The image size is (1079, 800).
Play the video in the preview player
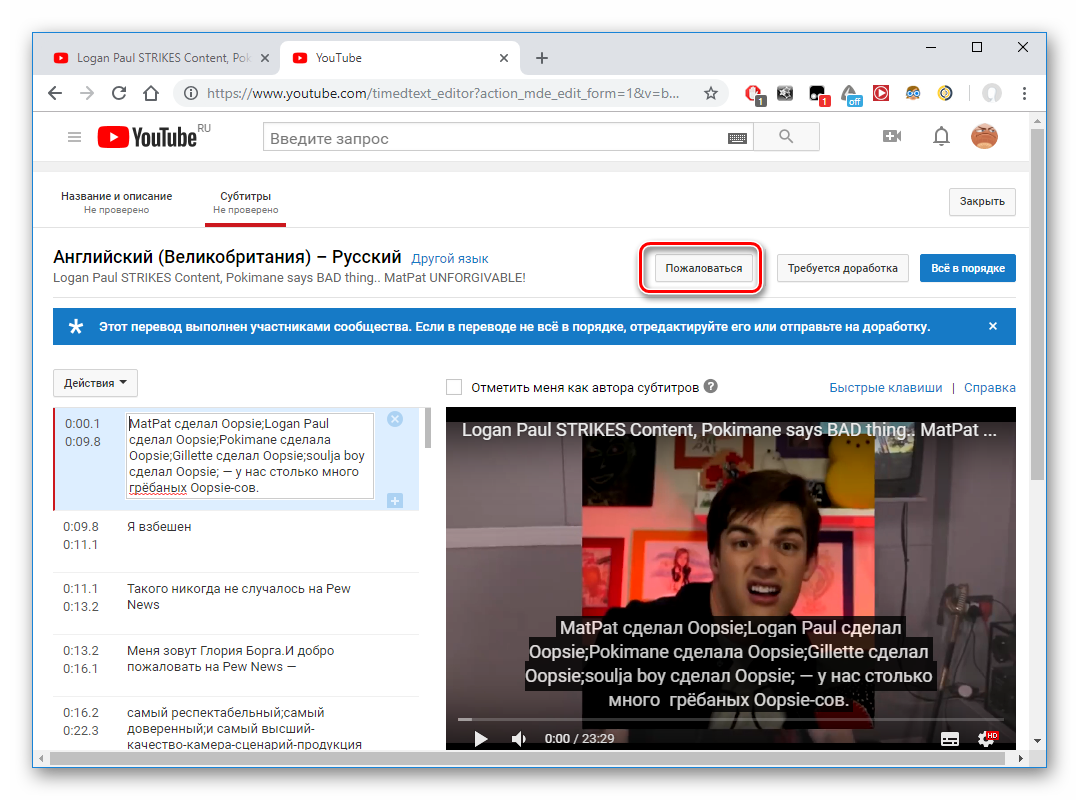pos(481,739)
